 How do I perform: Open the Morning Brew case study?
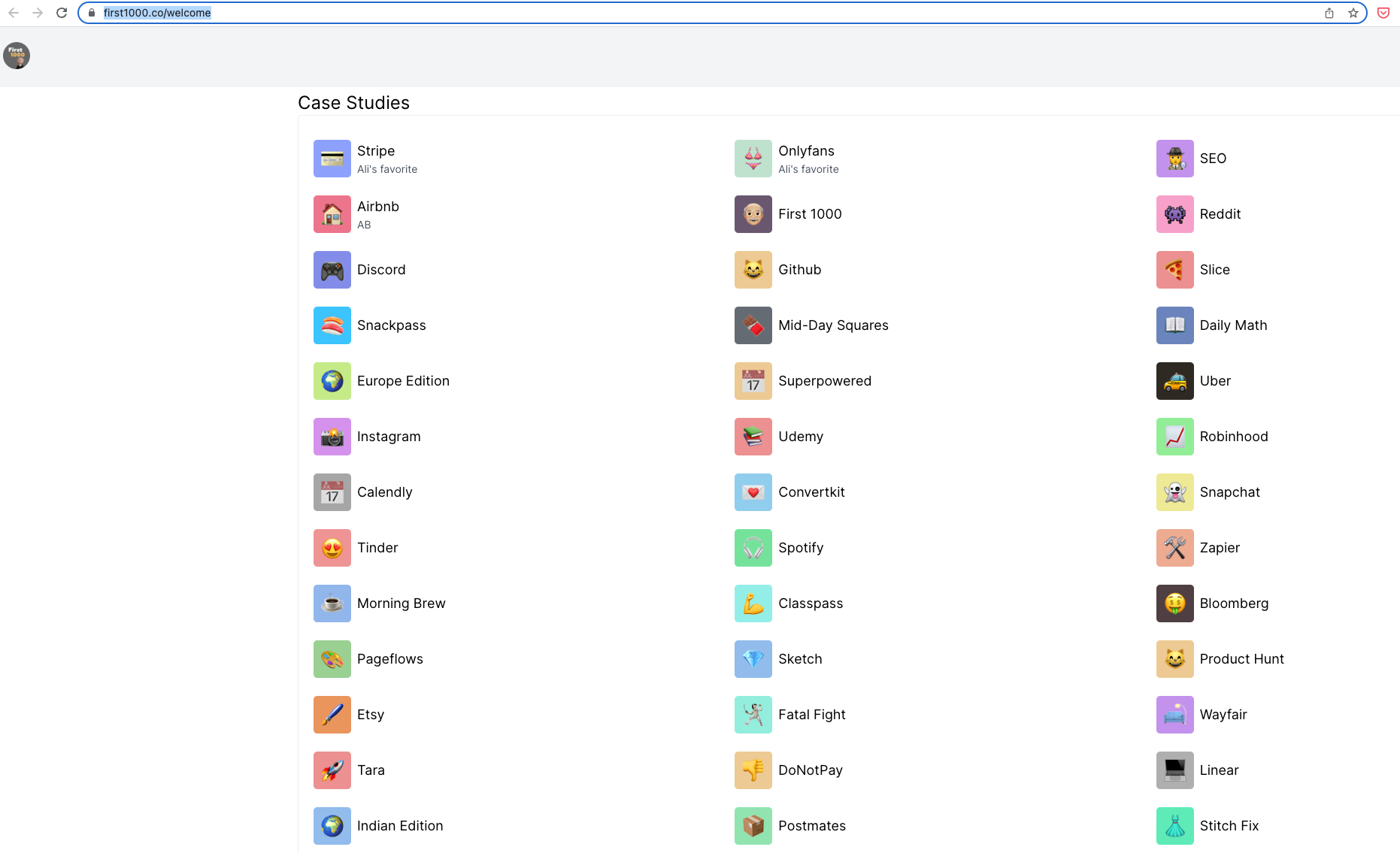pyautogui.click(x=401, y=603)
